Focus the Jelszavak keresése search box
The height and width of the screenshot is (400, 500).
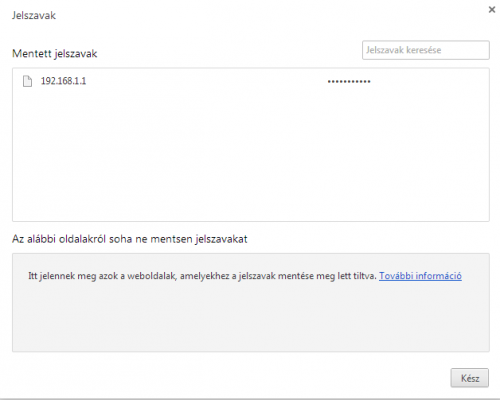tap(426, 50)
